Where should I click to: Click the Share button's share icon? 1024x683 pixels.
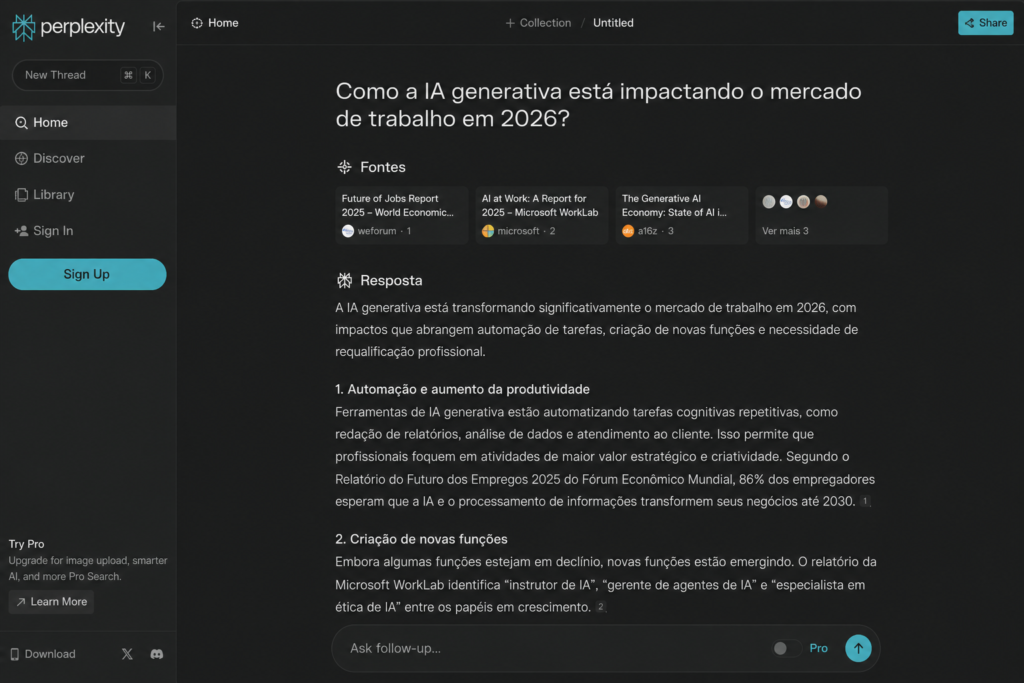coord(970,23)
